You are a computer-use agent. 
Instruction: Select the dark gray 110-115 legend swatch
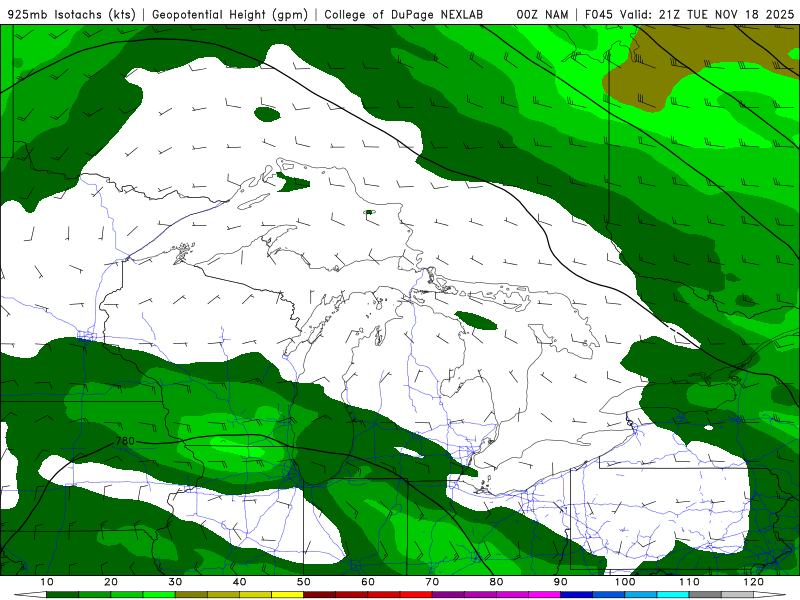click(705, 595)
